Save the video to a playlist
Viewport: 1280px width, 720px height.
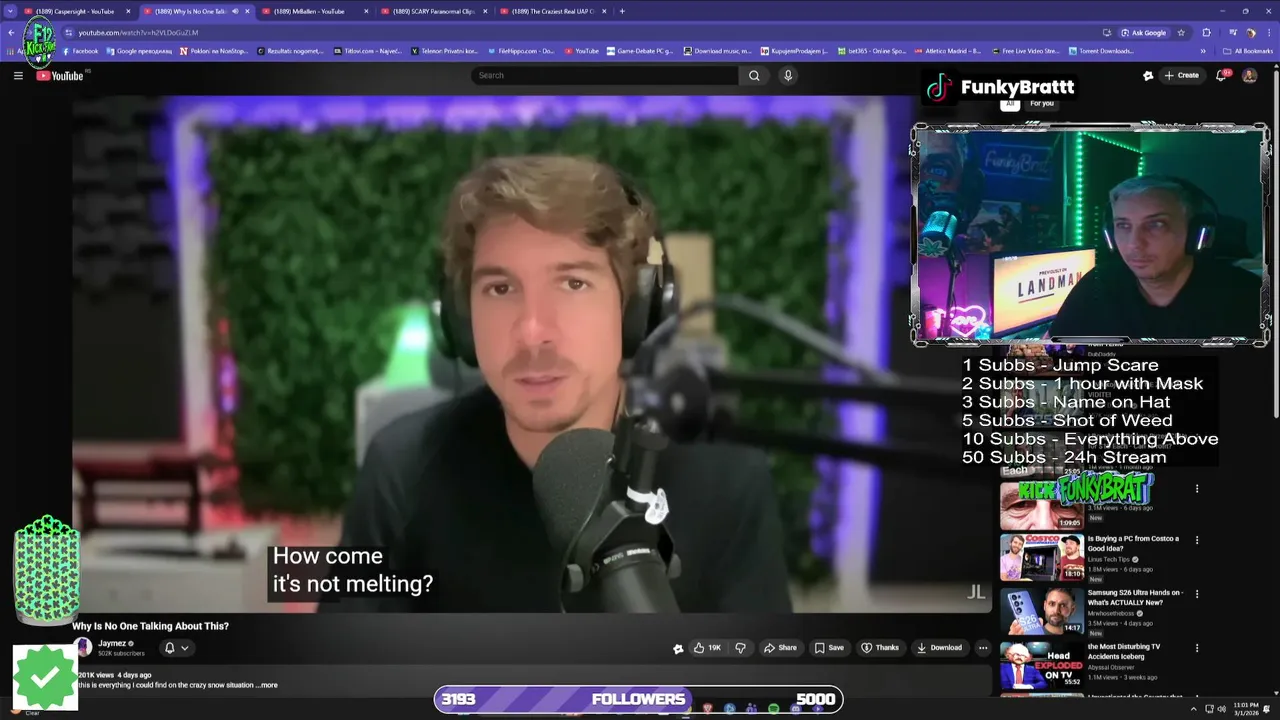829,648
